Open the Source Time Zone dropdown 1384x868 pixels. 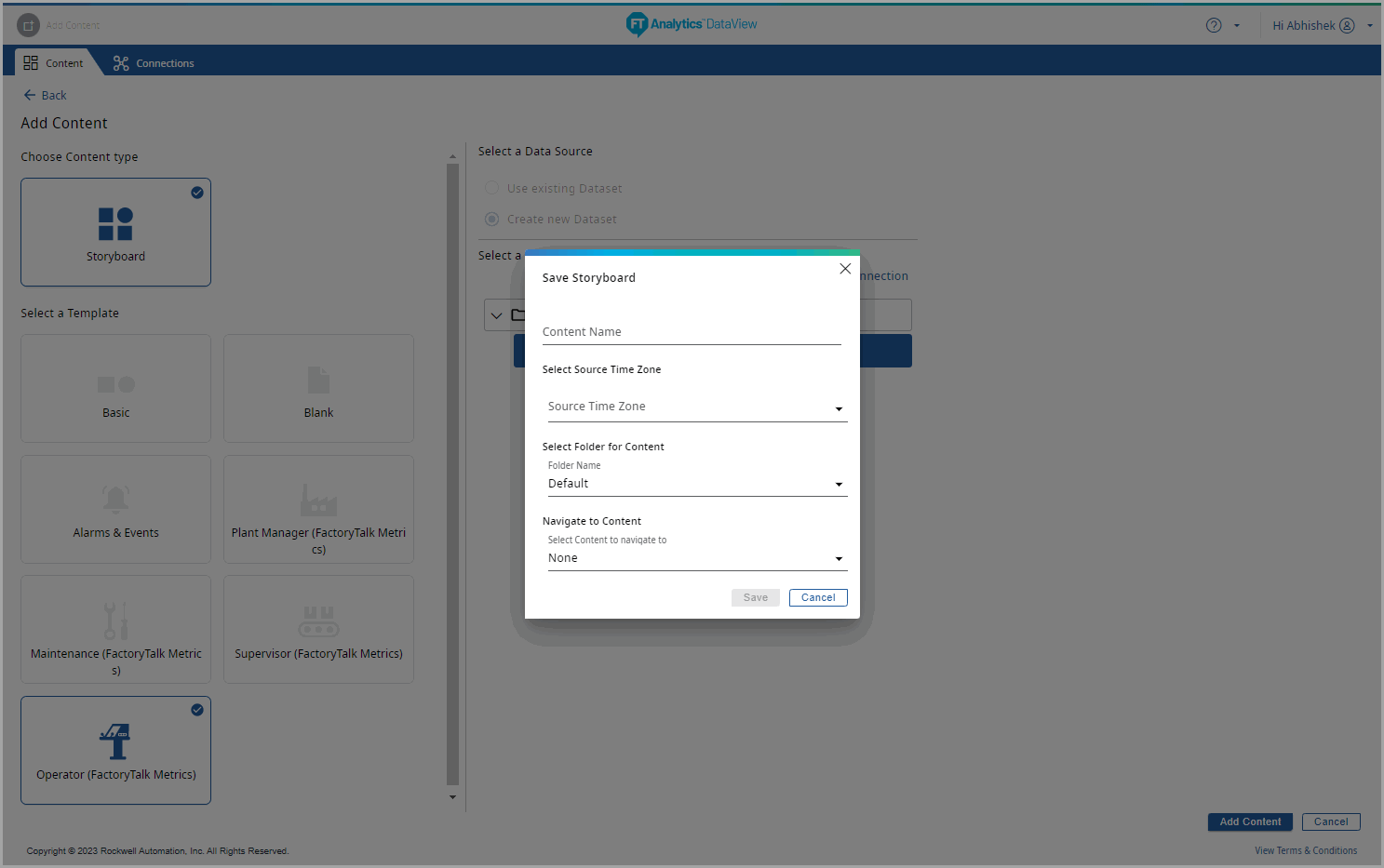697,407
